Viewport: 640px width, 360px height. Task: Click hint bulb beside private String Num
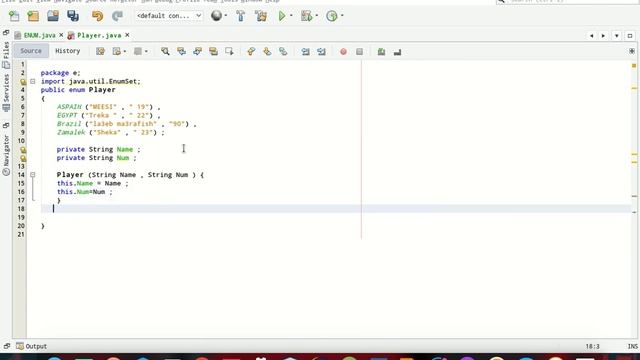coord(23,158)
